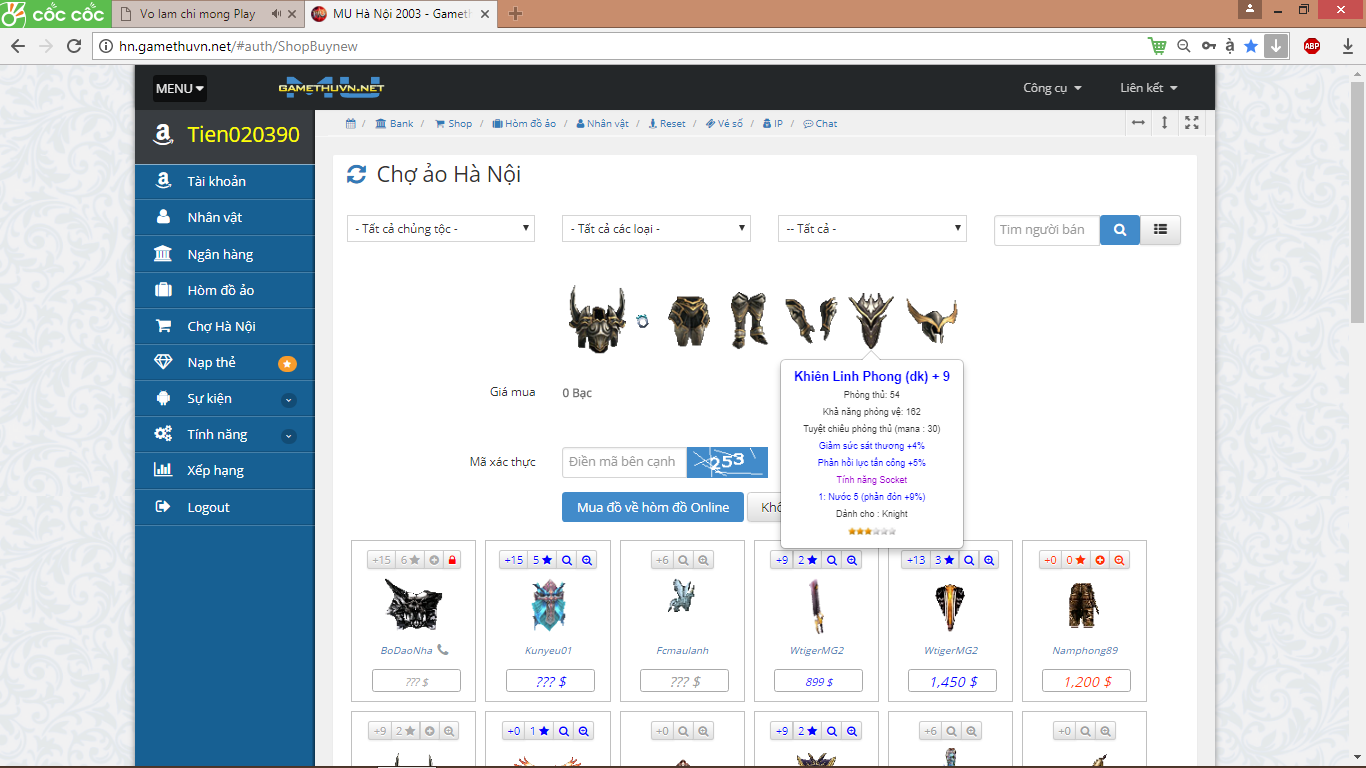The width and height of the screenshot is (1366, 768).
Task: Open a new browser tab
Action: point(515,14)
